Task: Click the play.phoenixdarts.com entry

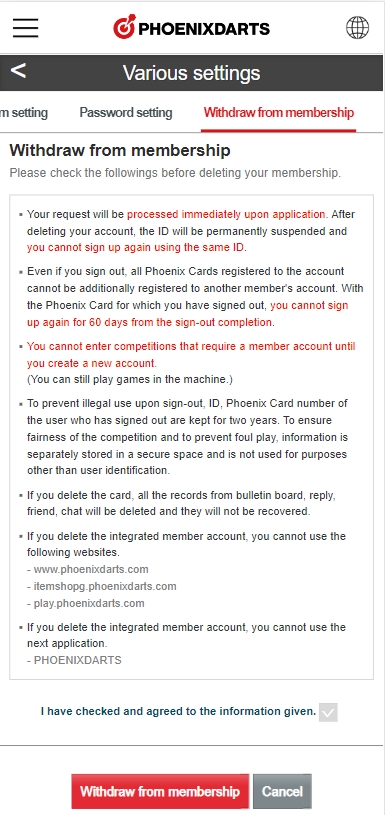Action: [86, 603]
